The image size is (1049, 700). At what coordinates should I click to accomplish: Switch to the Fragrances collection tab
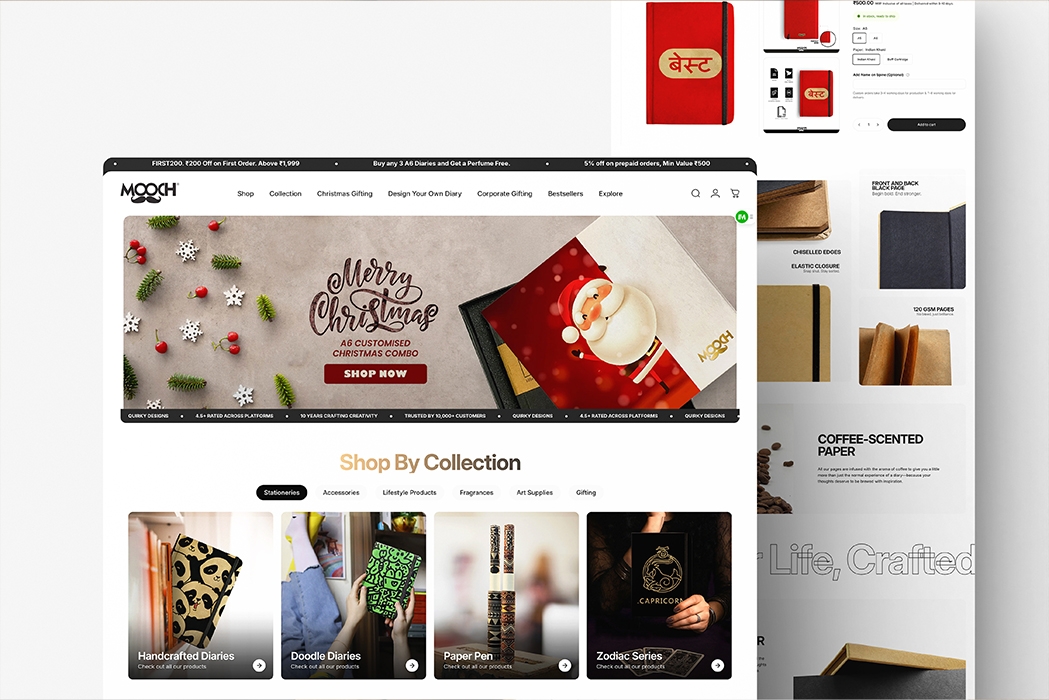tap(476, 493)
